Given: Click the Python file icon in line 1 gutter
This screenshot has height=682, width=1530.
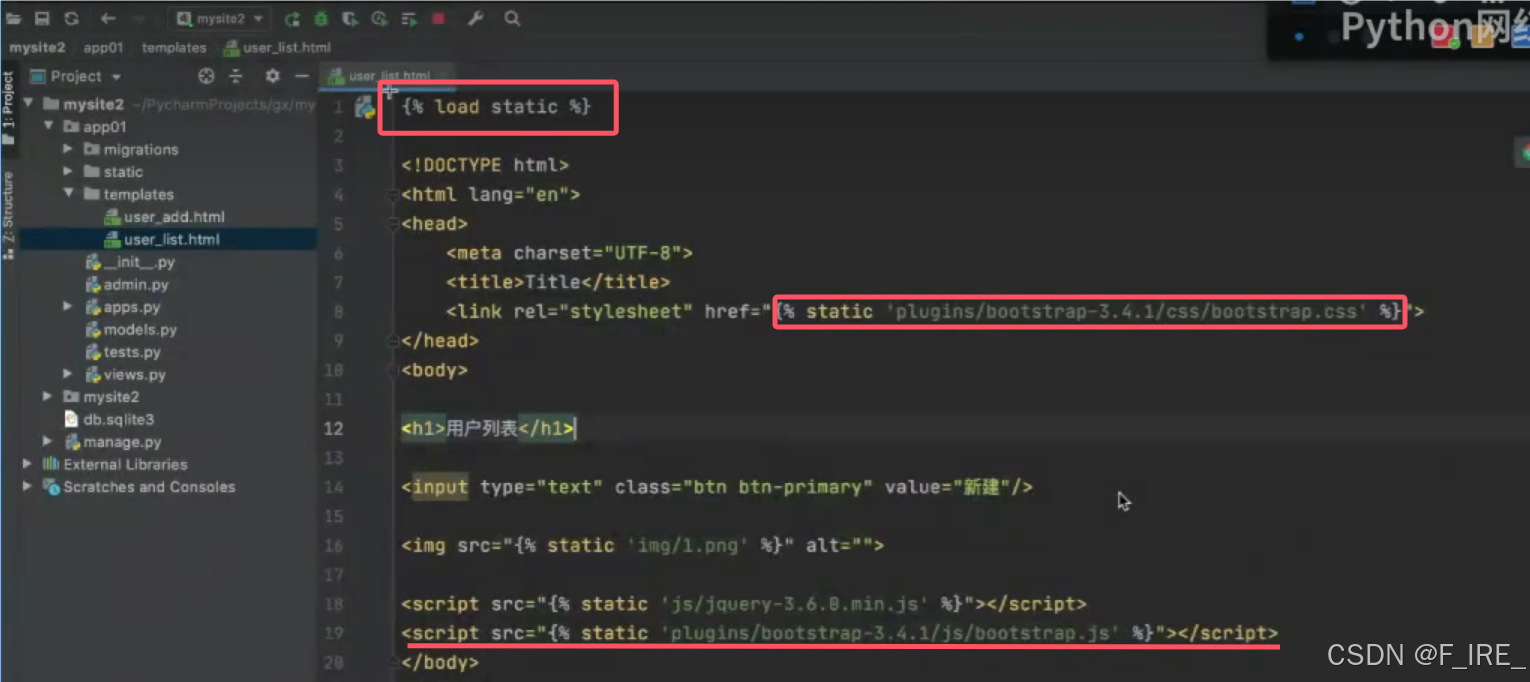Looking at the screenshot, I should coord(365,107).
